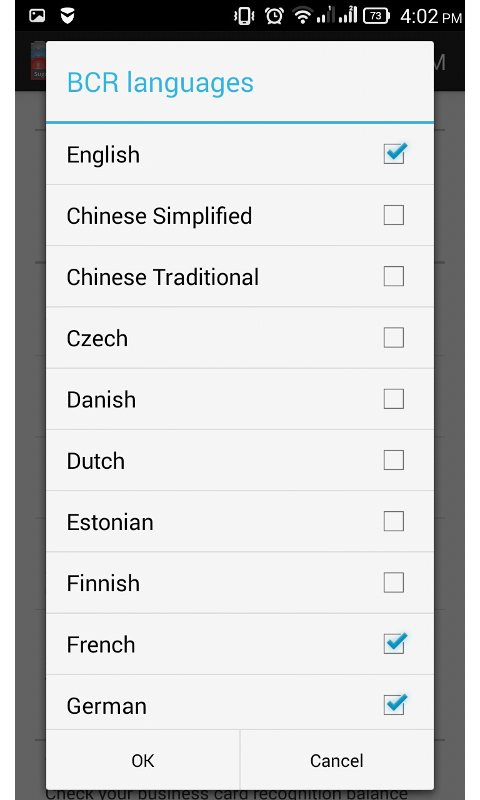Screen dimensions: 480x800
Task: Uncheck the French checkbox
Action: [395, 643]
